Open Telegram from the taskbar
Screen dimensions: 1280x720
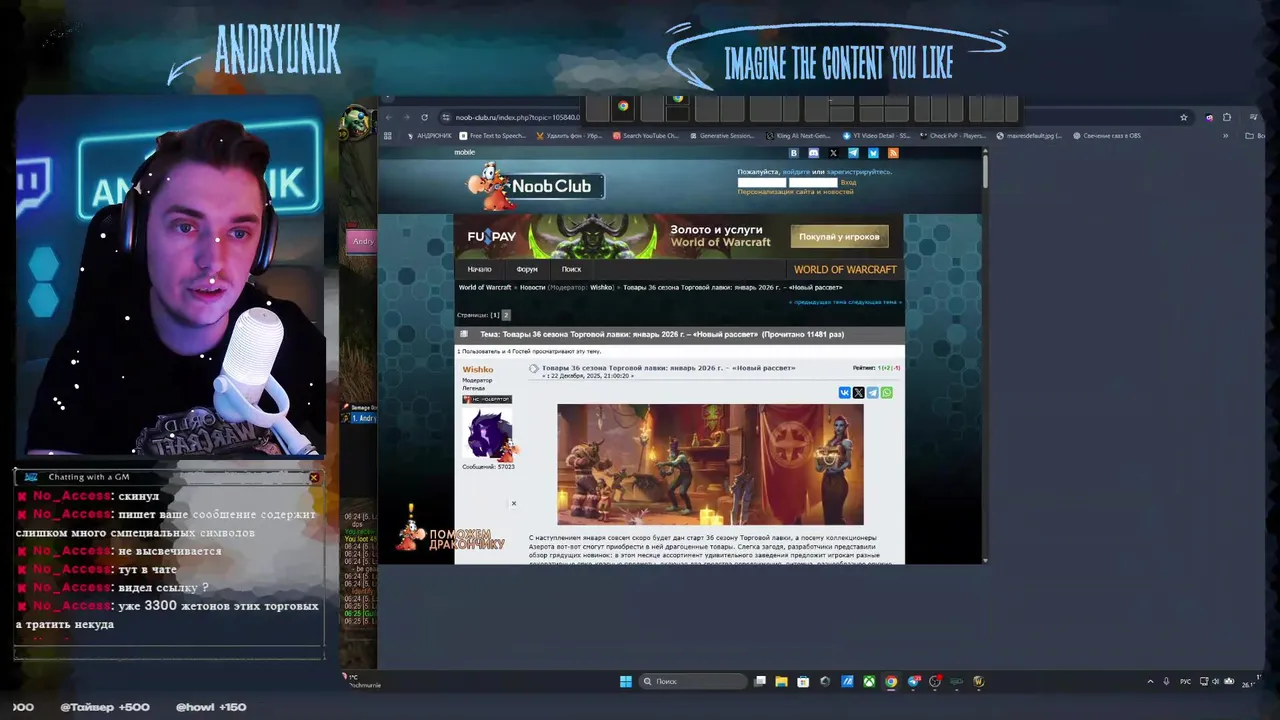coord(913,681)
